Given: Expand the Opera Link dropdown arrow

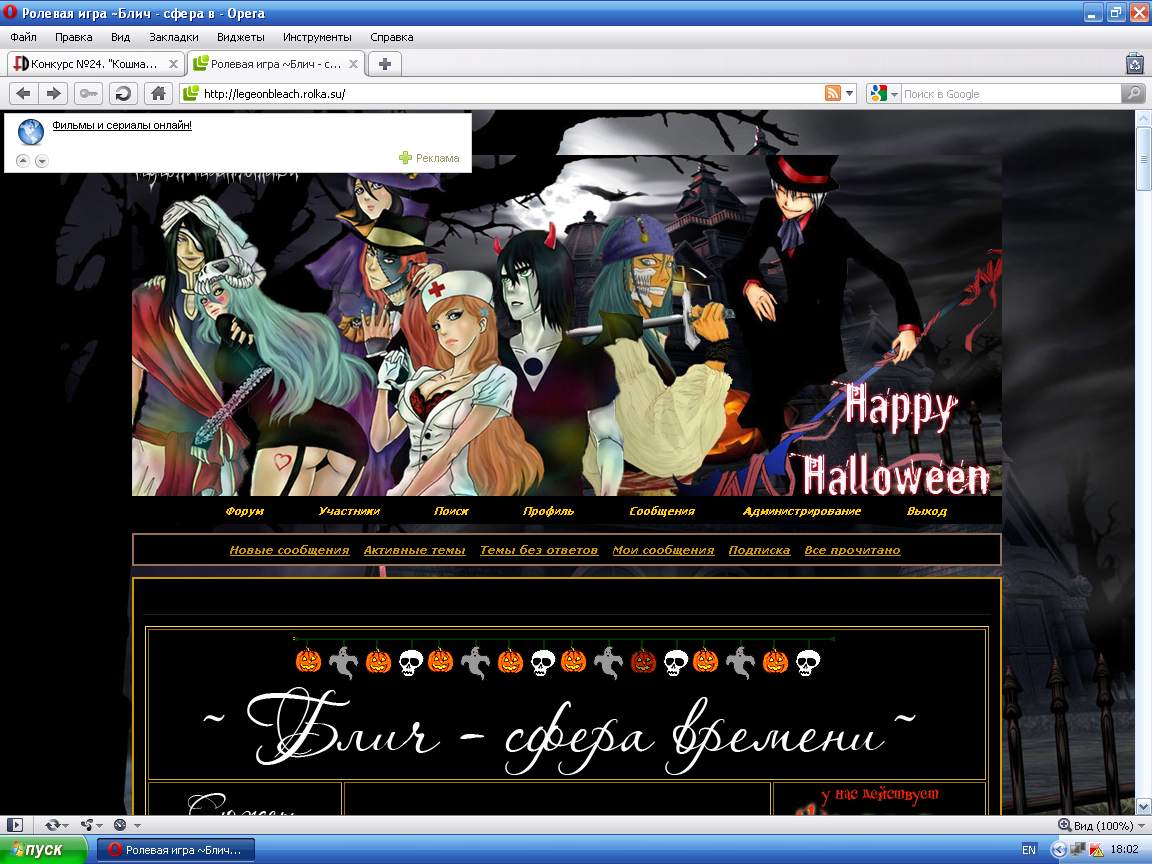Looking at the screenshot, I should pyautogui.click(x=66, y=826).
